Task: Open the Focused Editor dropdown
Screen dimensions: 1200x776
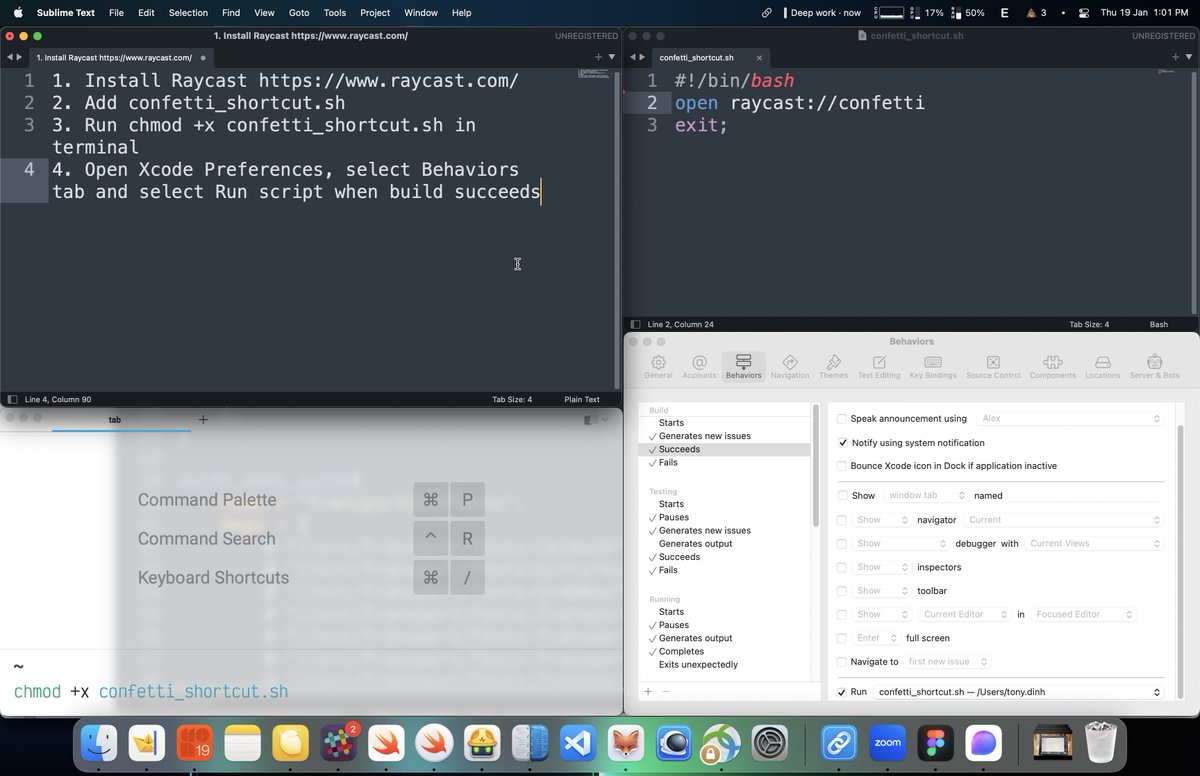Action: click(1083, 614)
